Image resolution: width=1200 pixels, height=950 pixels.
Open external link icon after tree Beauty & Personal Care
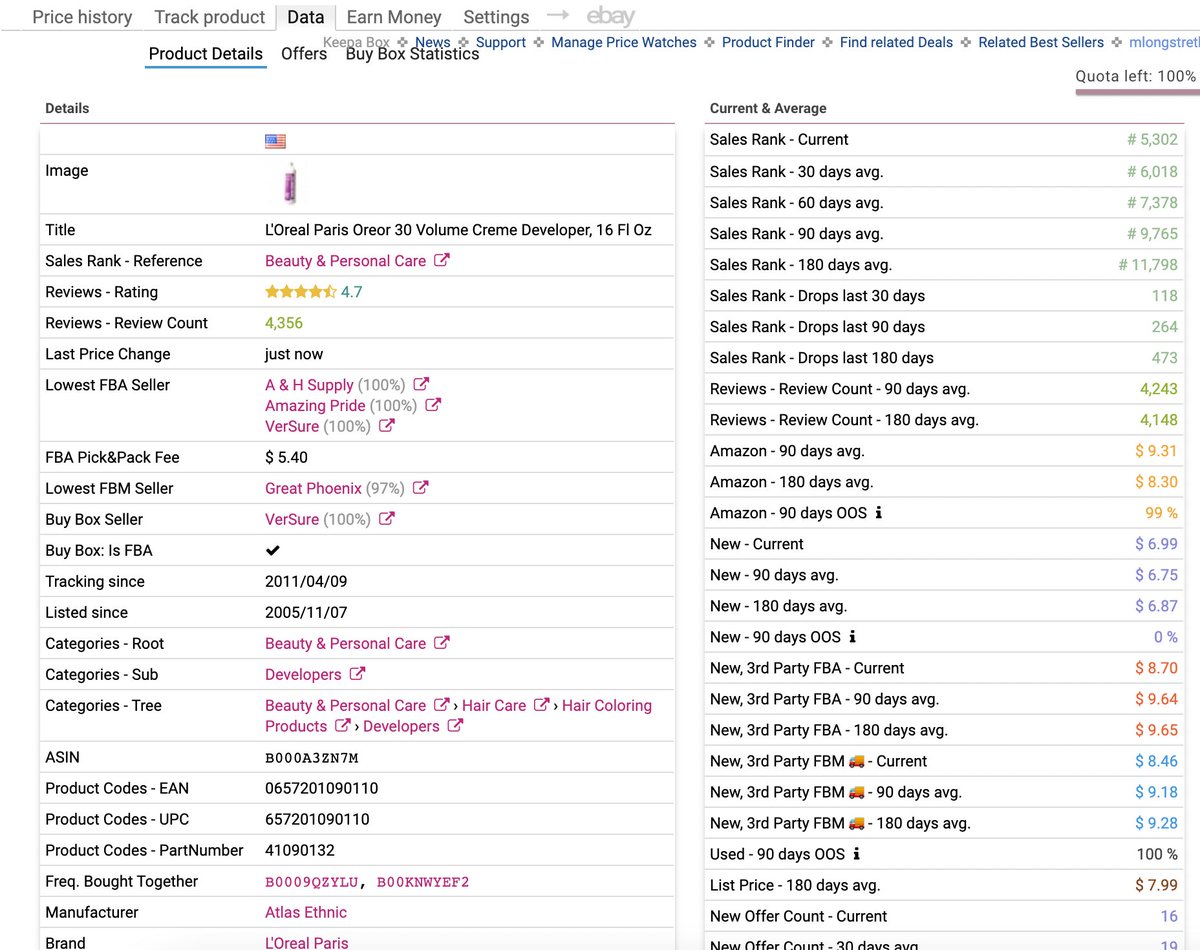pos(442,705)
